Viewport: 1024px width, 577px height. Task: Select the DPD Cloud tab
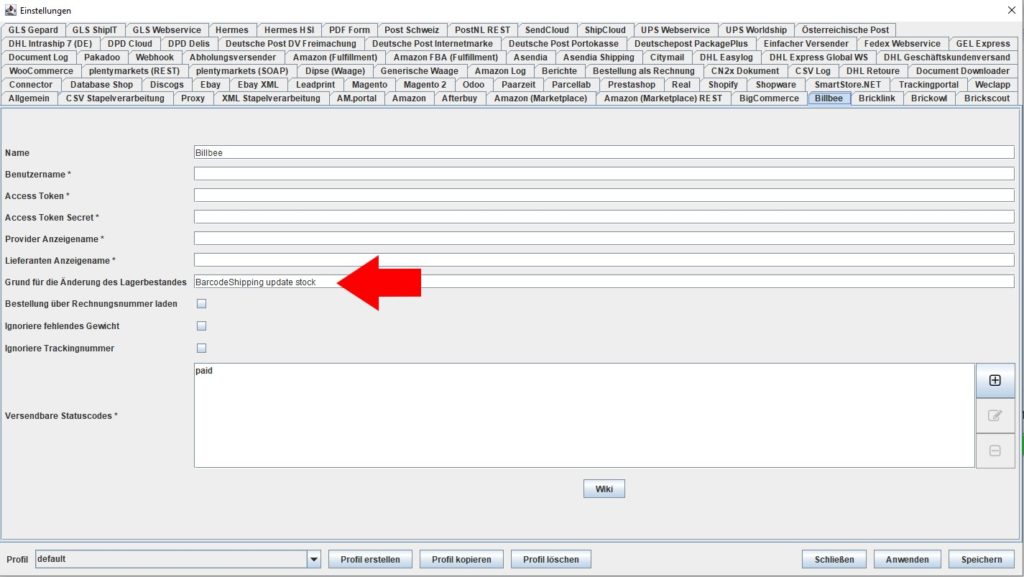(x=130, y=44)
